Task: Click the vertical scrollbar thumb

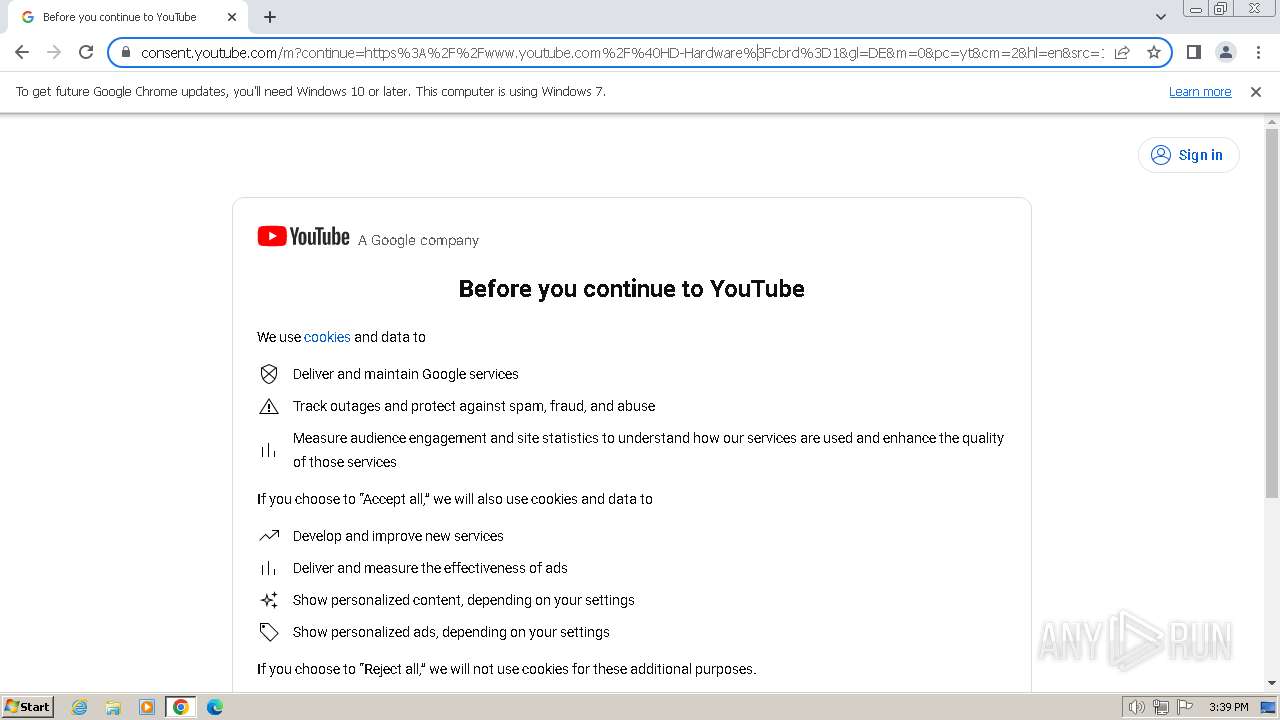Action: pyautogui.click(x=1272, y=313)
